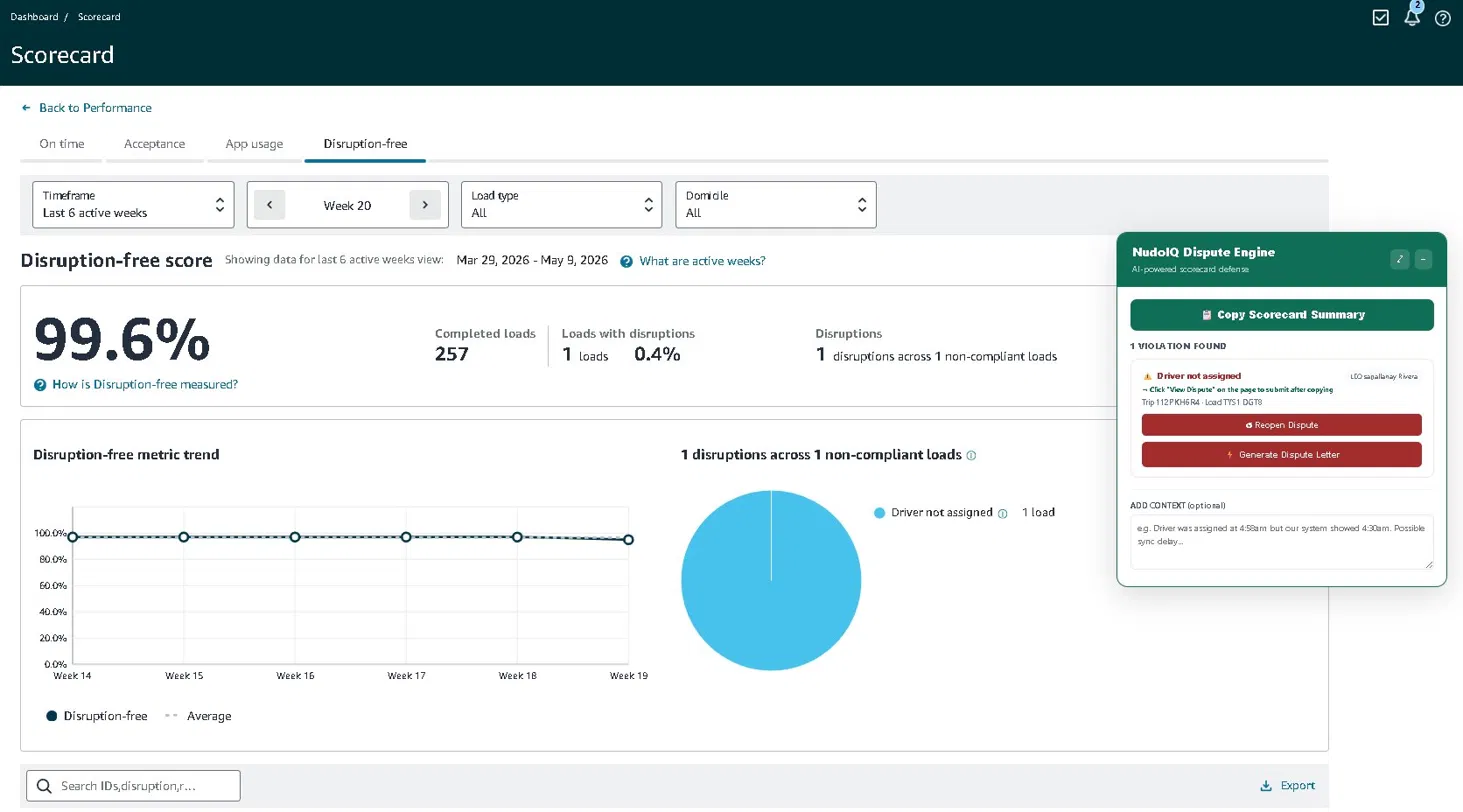
Task: Click the Week 19 data point on trend chart
Action: click(x=628, y=540)
